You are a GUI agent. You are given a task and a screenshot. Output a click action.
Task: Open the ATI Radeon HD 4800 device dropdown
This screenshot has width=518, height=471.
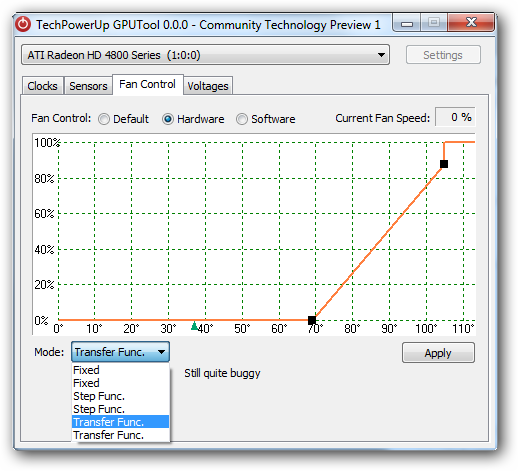click(205, 55)
